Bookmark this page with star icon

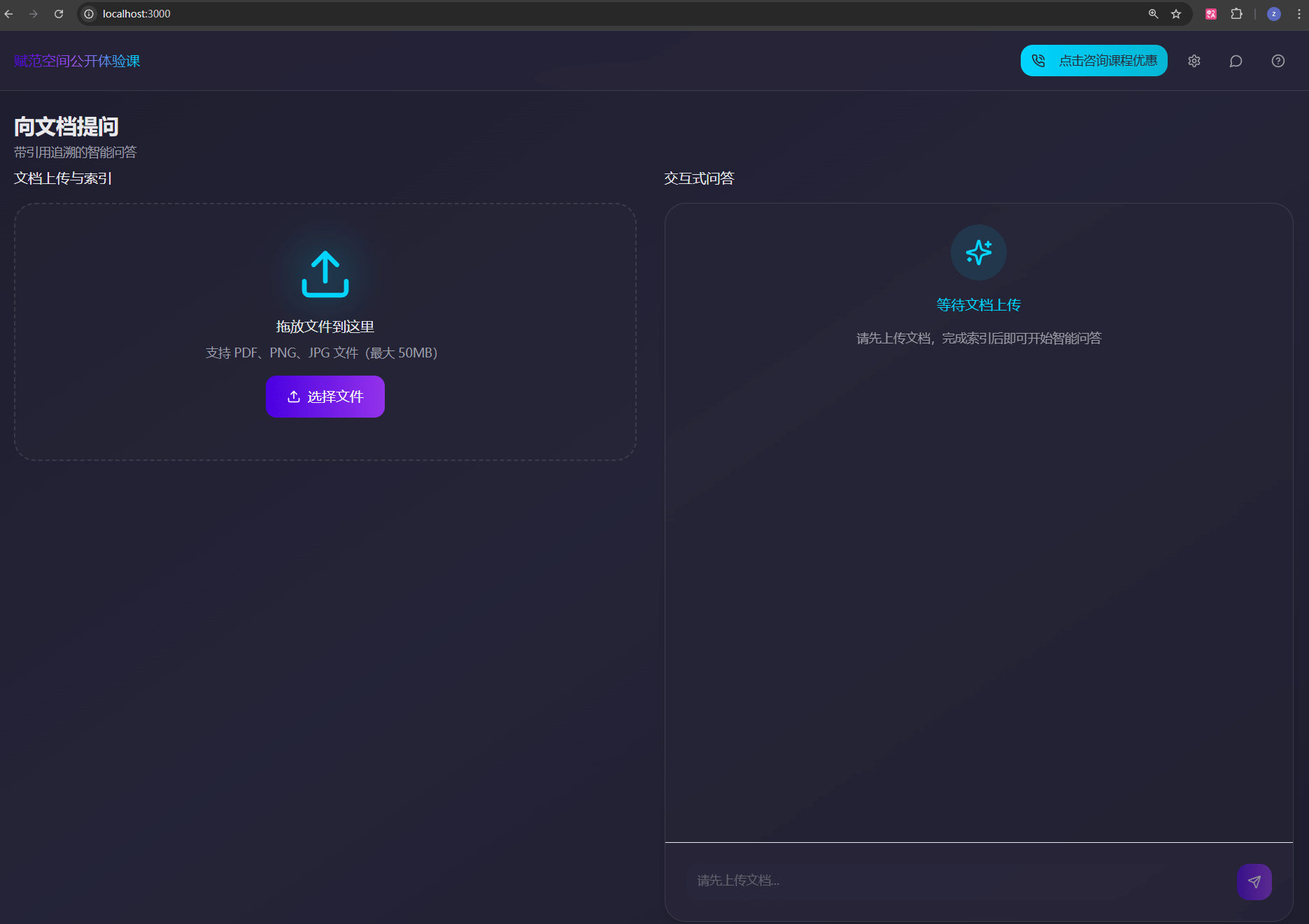click(x=1176, y=14)
